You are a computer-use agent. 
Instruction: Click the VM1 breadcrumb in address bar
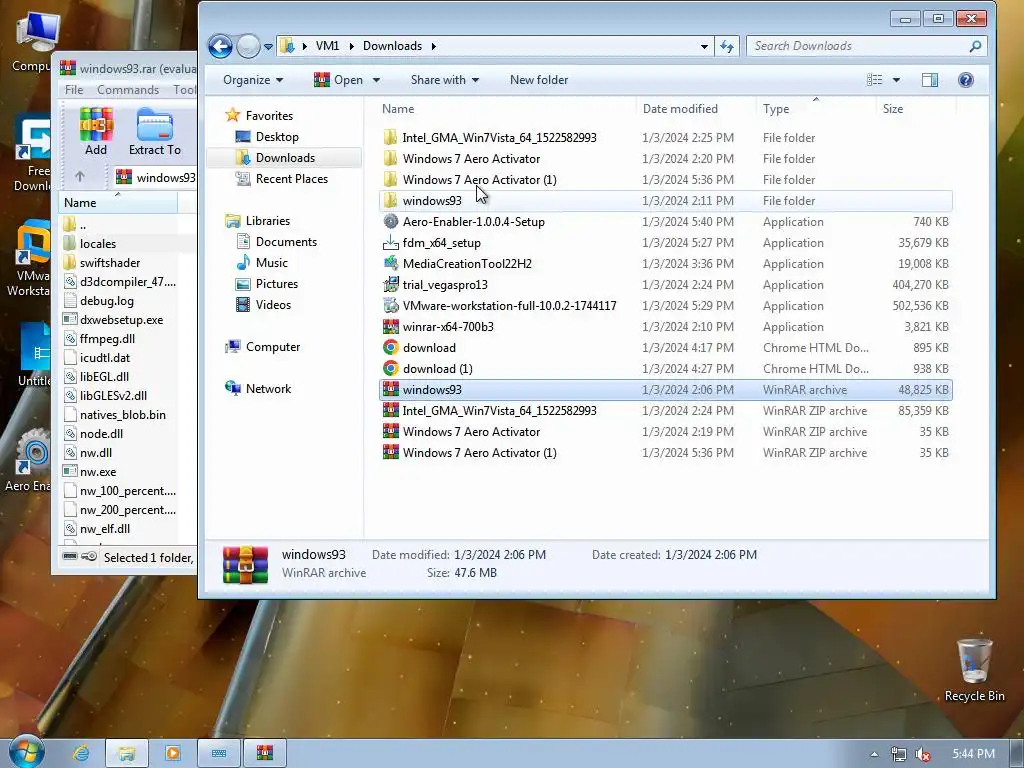[327, 46]
